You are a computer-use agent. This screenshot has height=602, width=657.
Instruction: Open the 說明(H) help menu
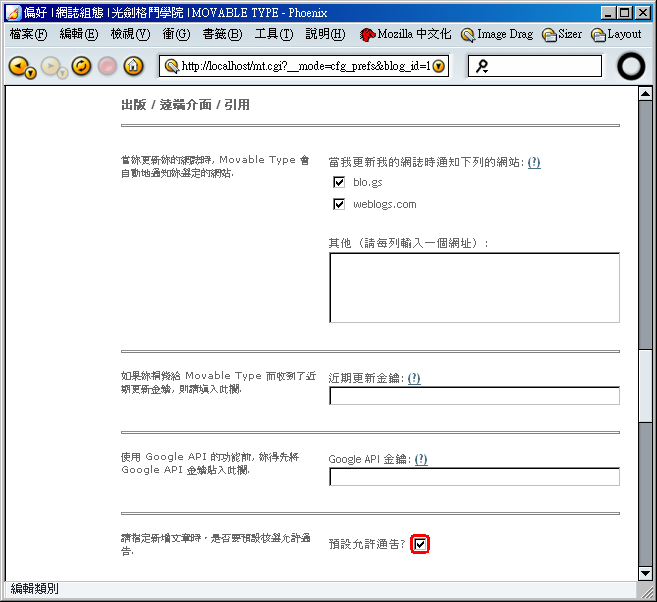[326, 34]
